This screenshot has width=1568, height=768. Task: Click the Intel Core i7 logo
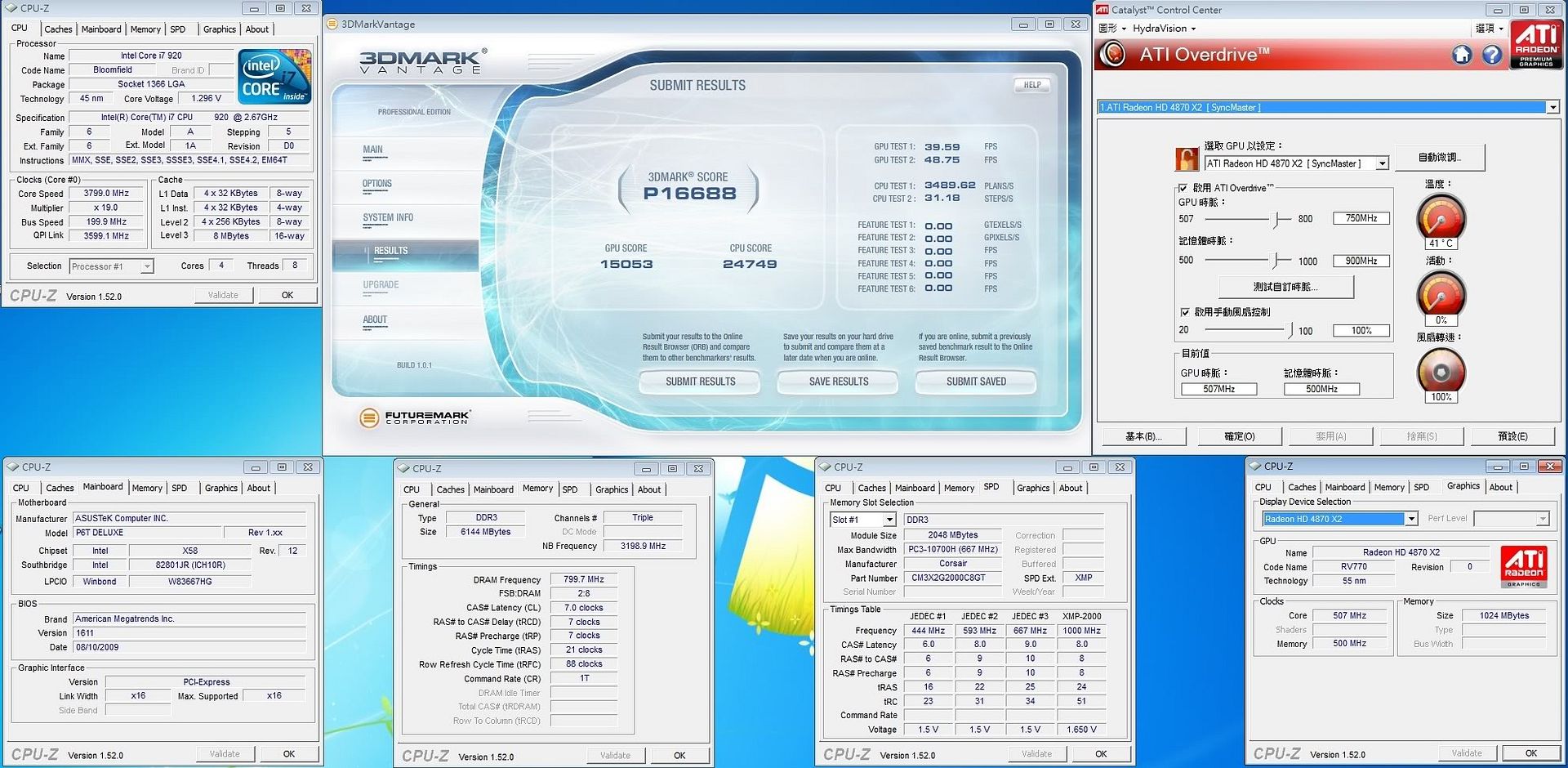274,77
